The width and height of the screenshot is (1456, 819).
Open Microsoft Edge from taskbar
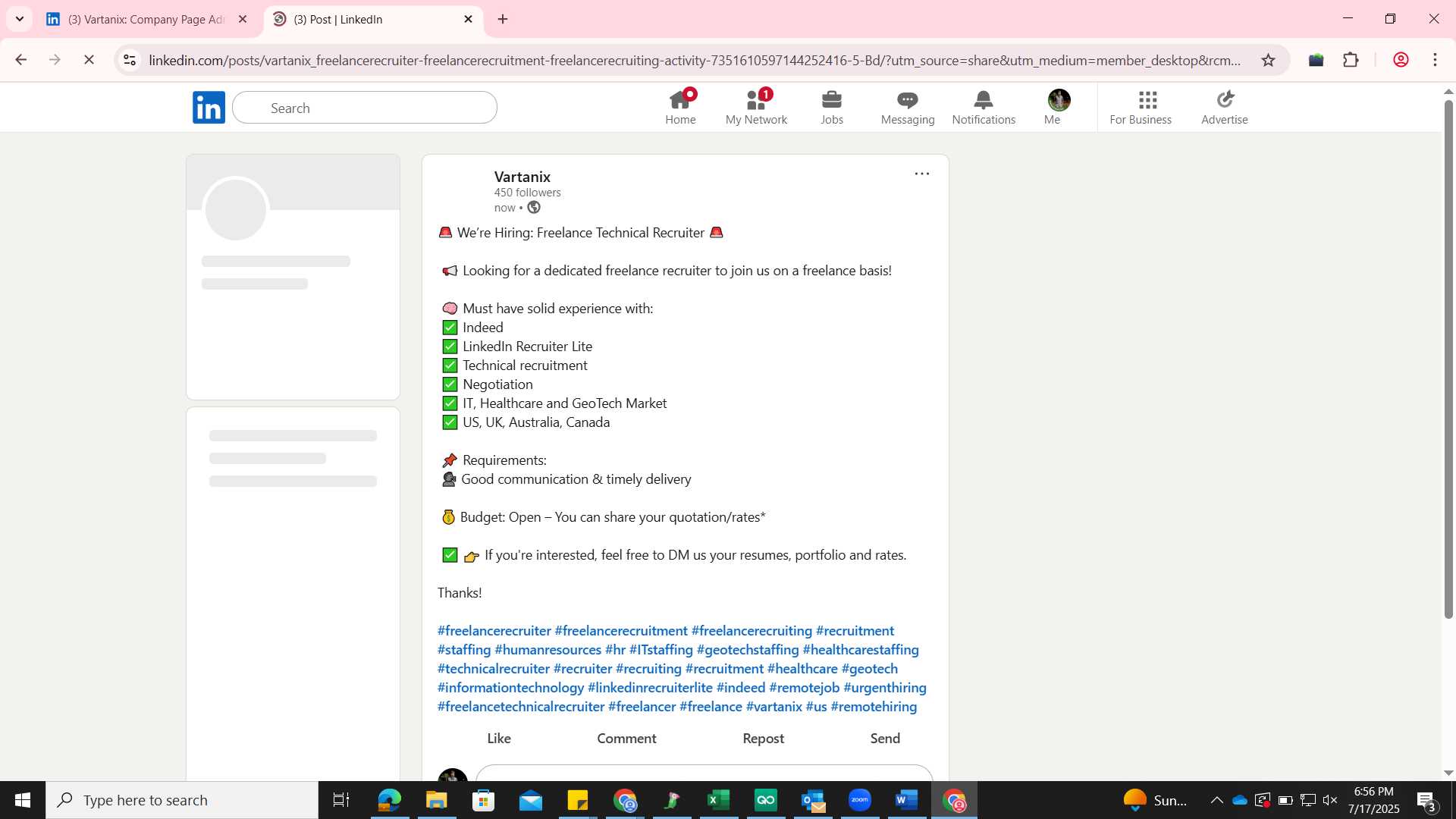389,800
